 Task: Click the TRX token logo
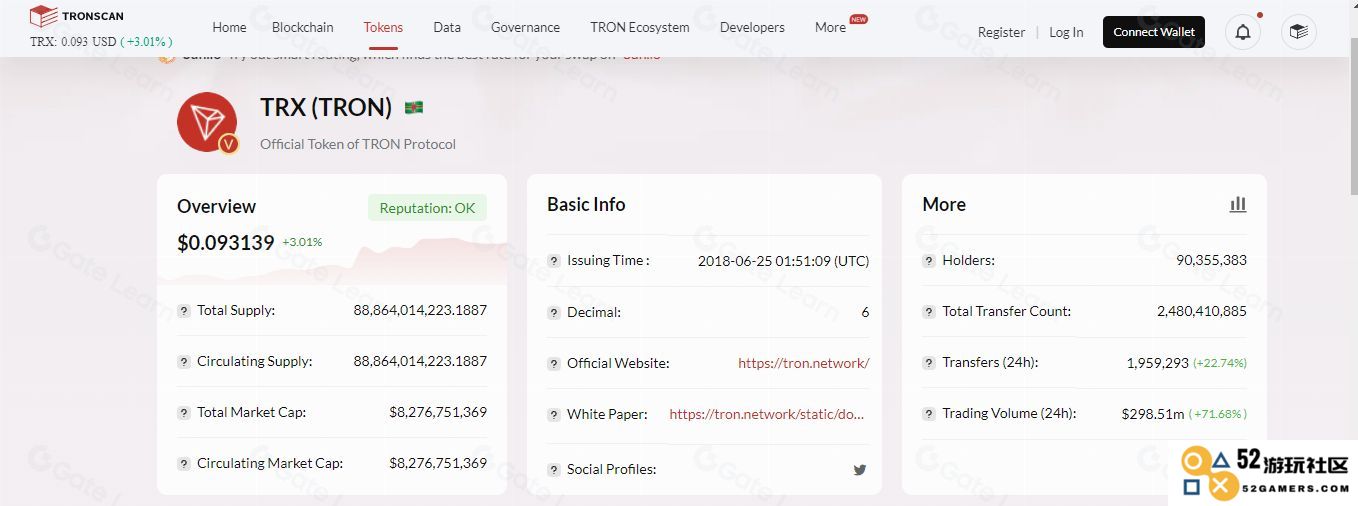tap(207, 122)
